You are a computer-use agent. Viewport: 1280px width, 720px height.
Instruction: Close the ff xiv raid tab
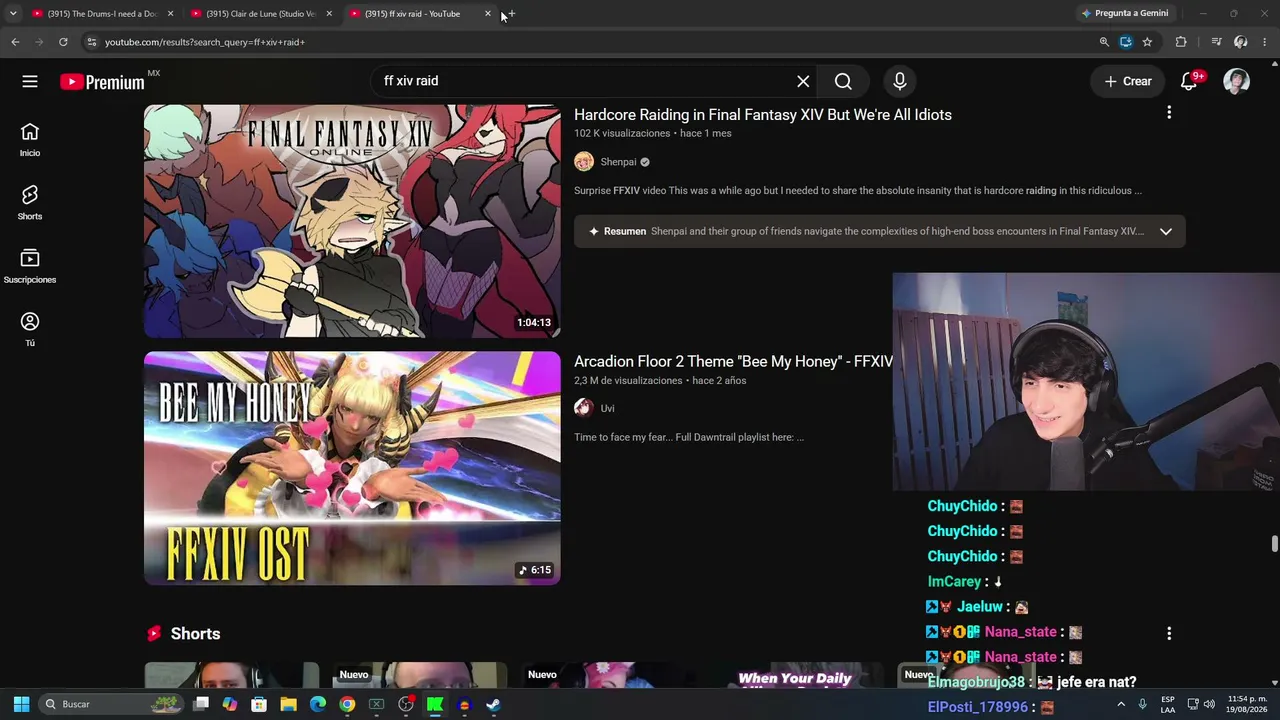(x=488, y=14)
